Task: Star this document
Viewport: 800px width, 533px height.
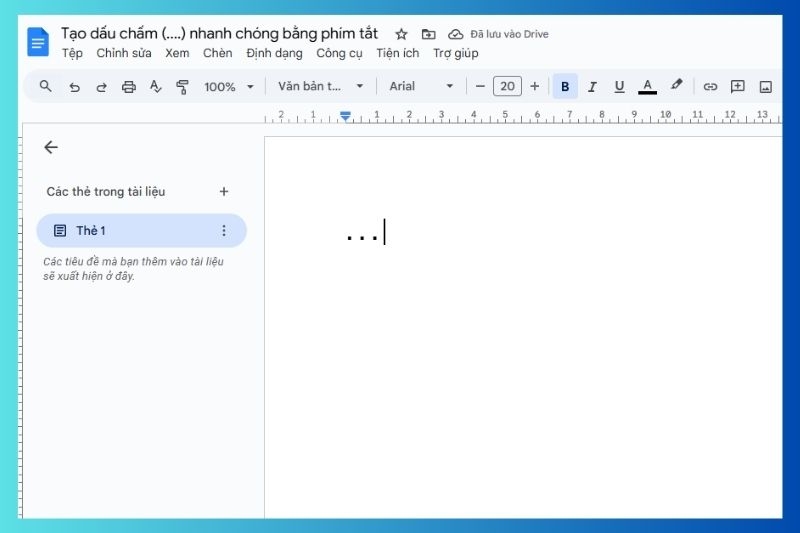Action: coord(402,34)
